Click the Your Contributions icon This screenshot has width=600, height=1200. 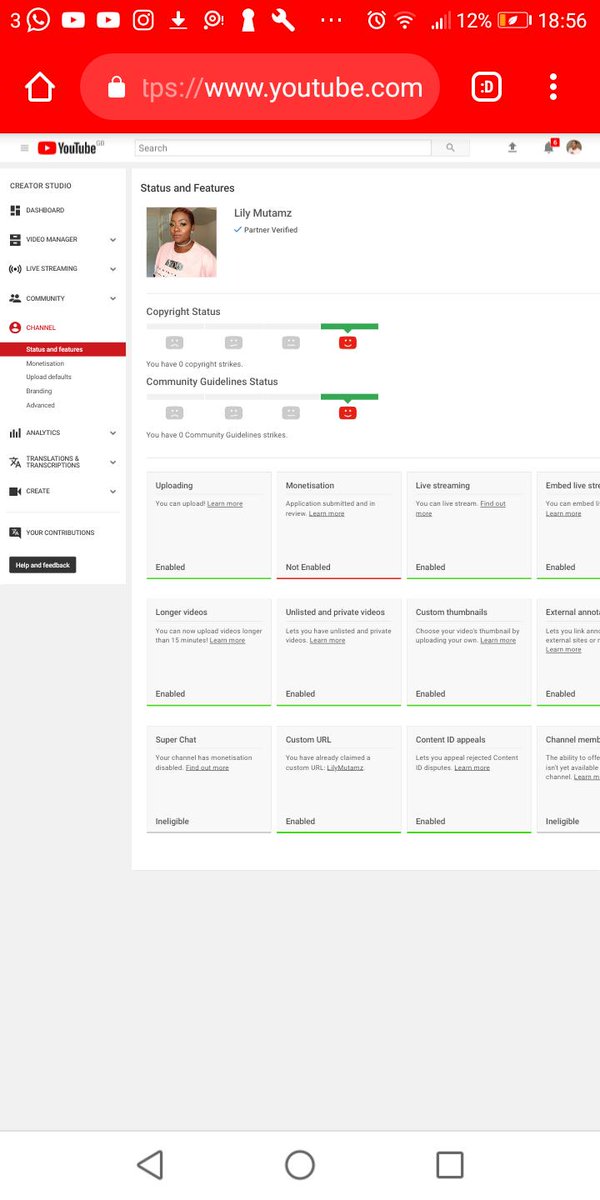[15, 533]
